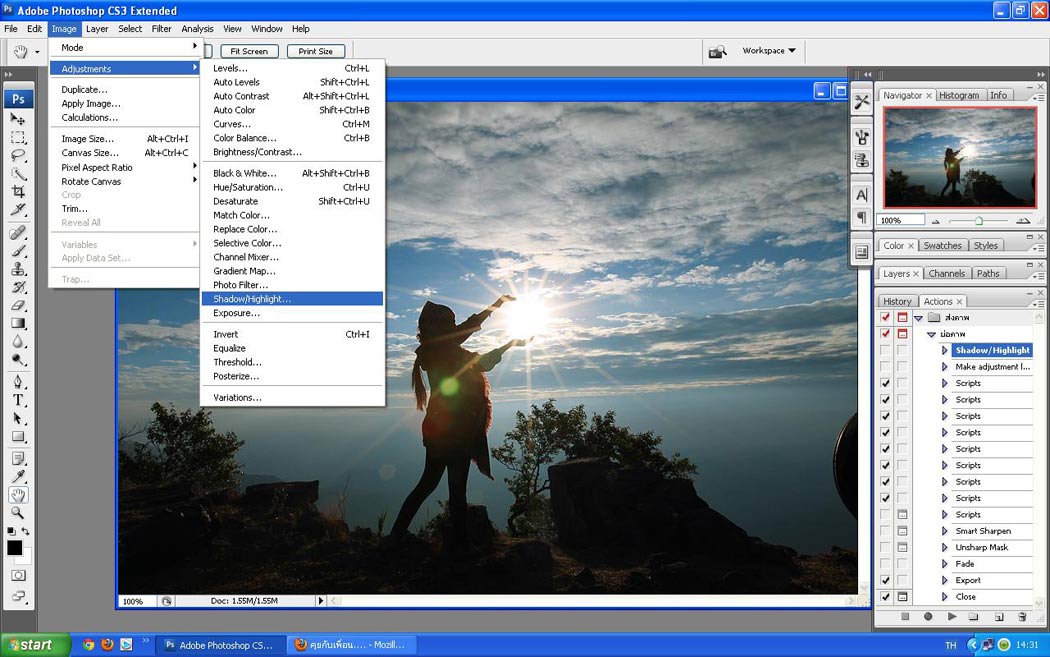Choose Shadow/Highlight from Adjustments submenu
Screen dimensions: 1050x657
click(x=252, y=299)
